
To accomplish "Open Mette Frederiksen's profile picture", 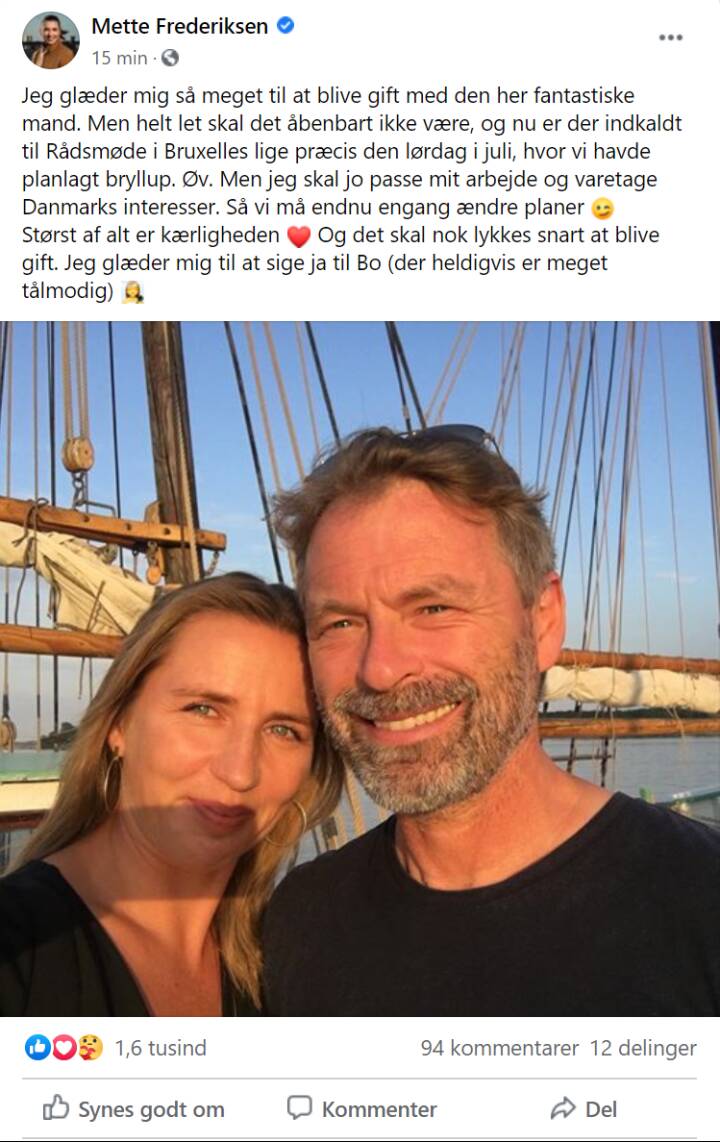I will [x=51, y=40].
